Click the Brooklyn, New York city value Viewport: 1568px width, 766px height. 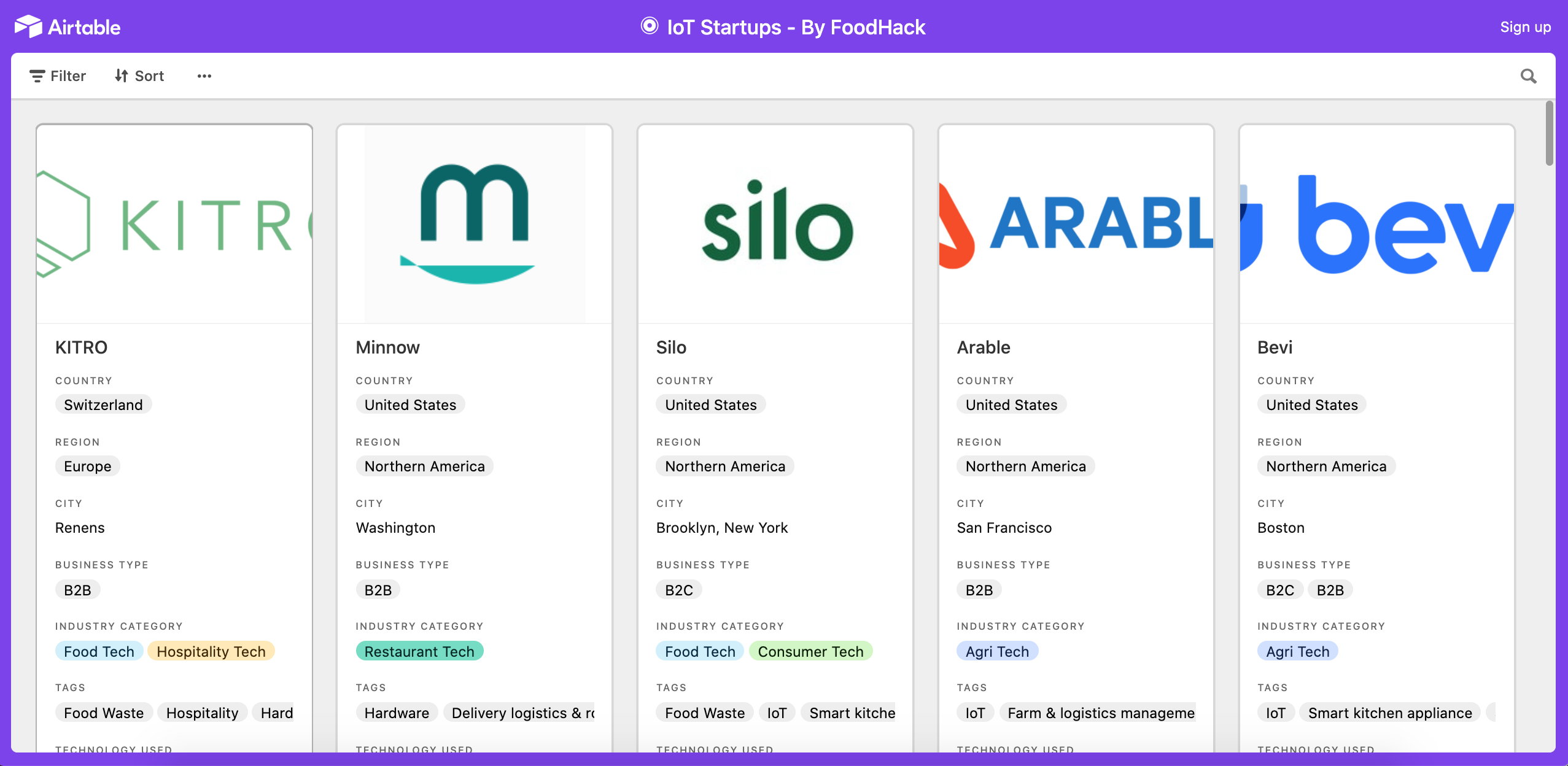click(x=722, y=528)
